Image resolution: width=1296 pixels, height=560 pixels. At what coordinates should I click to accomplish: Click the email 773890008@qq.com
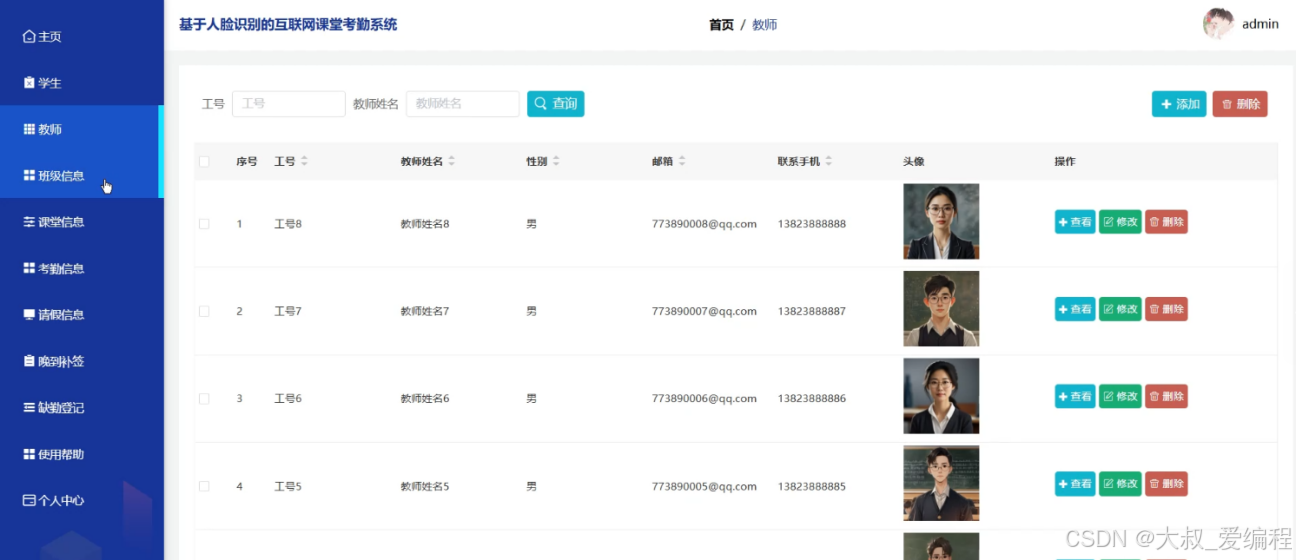[704, 224]
